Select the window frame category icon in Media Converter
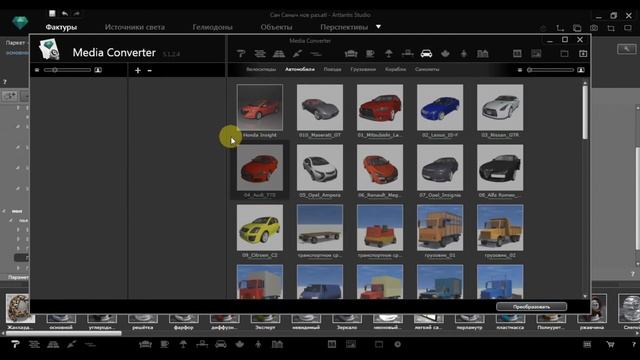The height and width of the screenshot is (360, 640). [x=517, y=53]
